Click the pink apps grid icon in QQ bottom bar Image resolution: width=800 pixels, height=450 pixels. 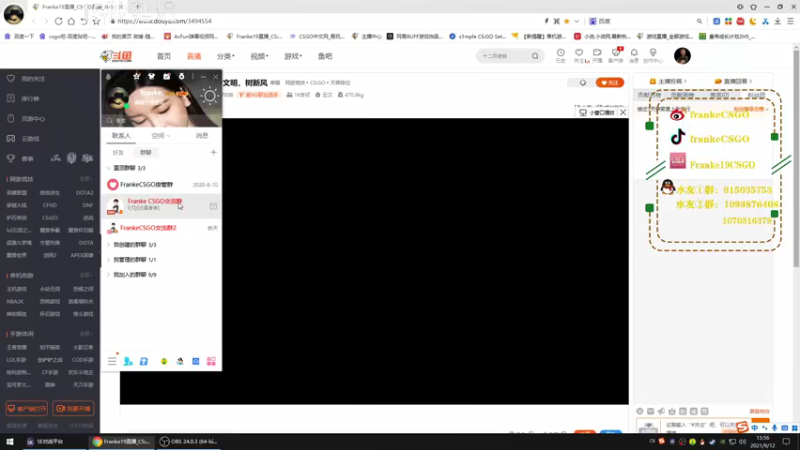(211, 361)
